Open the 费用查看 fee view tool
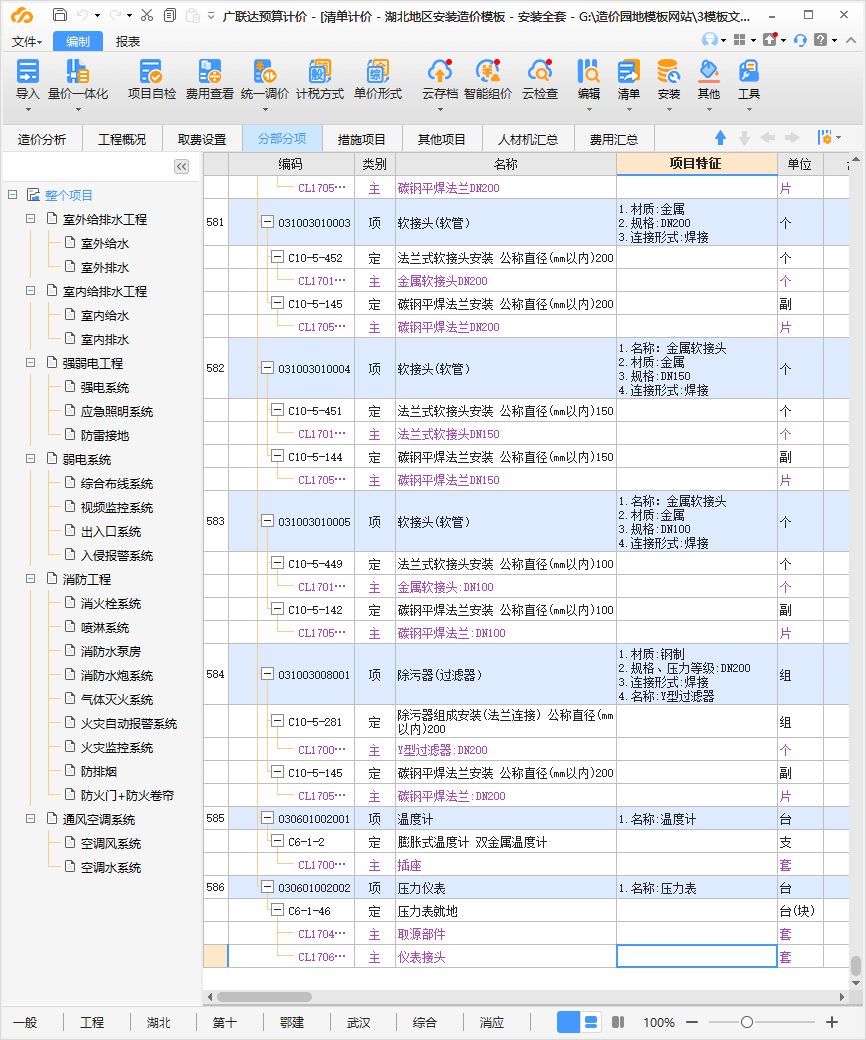 [x=209, y=72]
